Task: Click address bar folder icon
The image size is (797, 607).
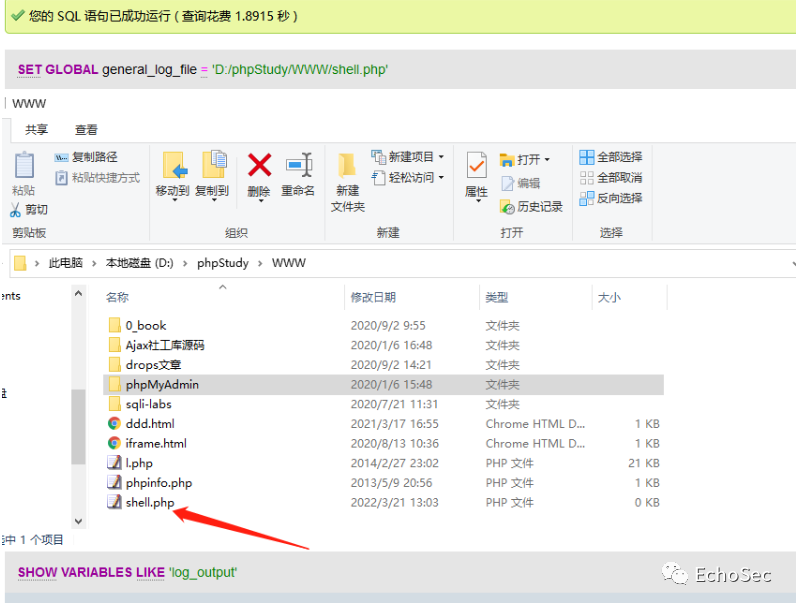Action: 20,263
